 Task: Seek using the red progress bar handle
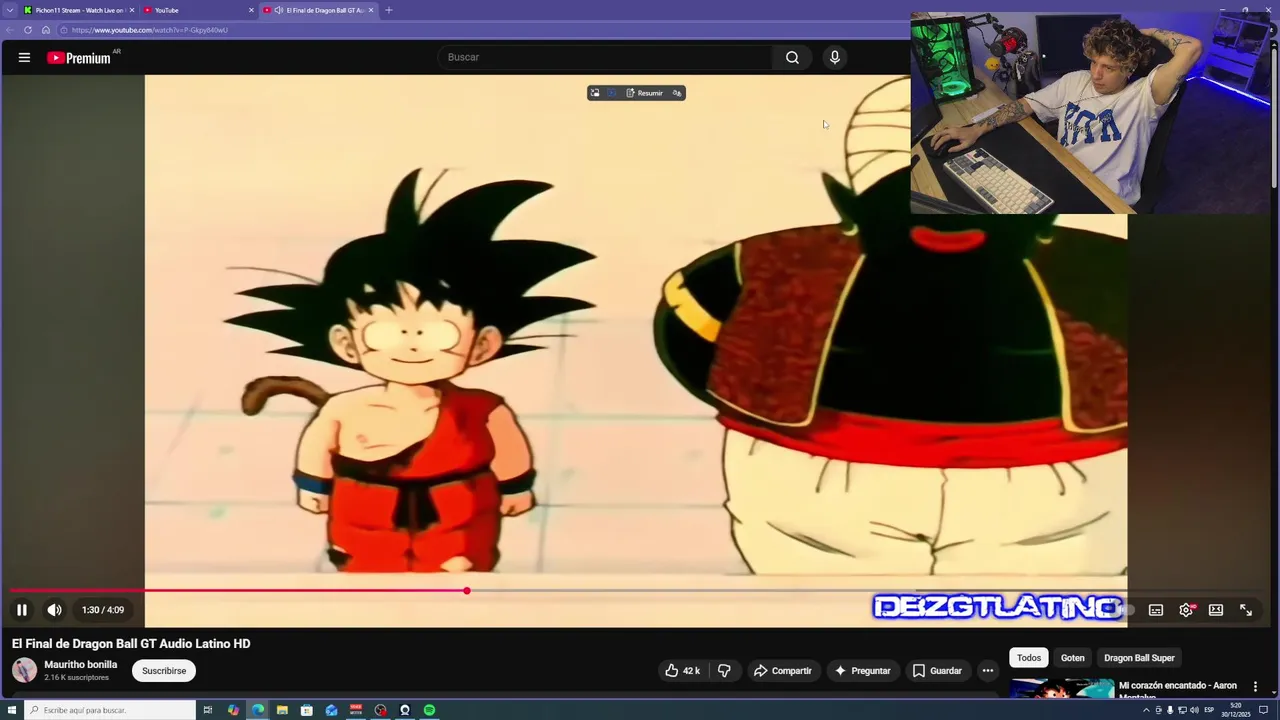pyautogui.click(x=467, y=591)
